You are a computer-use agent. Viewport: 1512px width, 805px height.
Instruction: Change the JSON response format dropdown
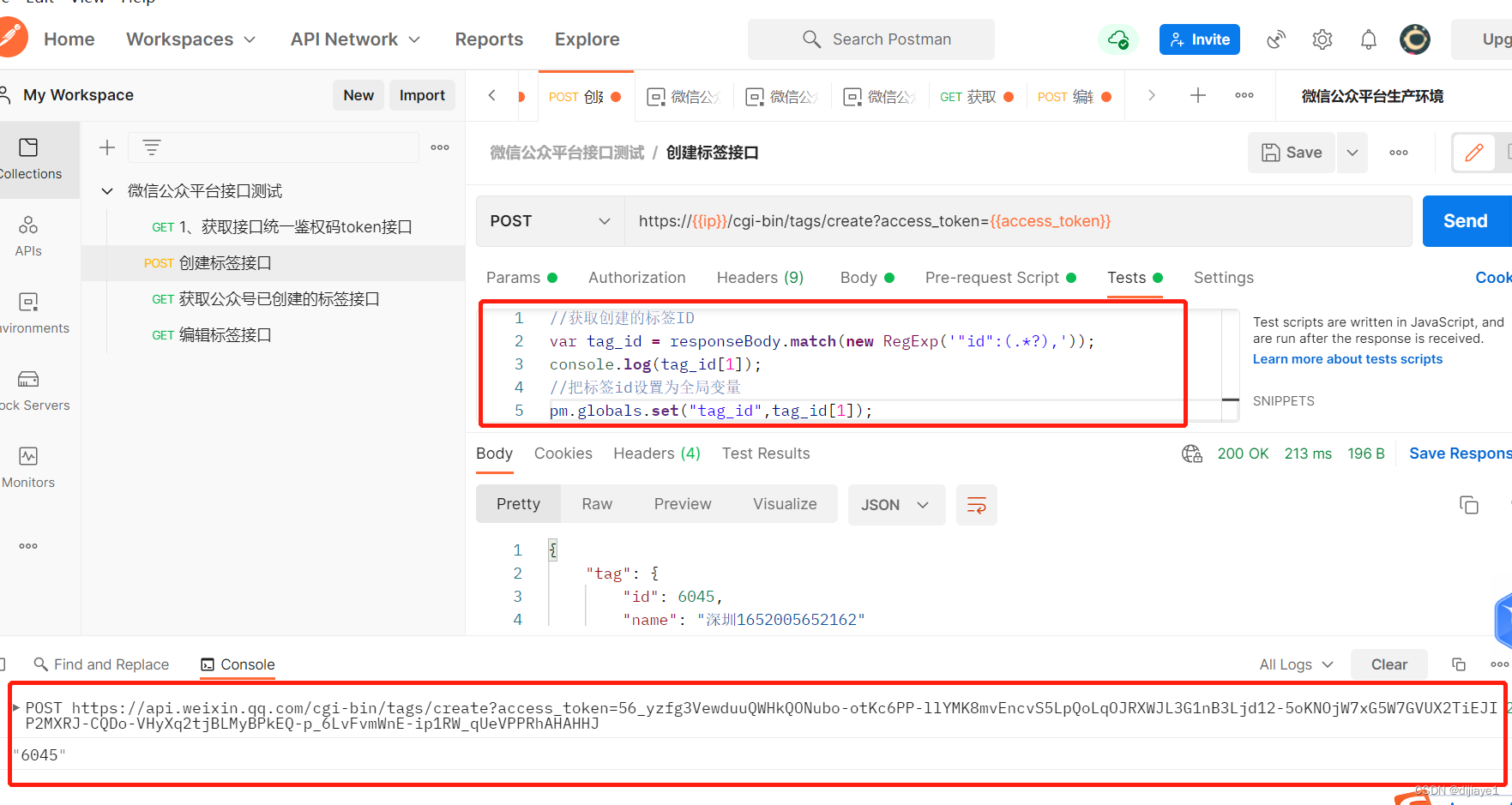(896, 505)
